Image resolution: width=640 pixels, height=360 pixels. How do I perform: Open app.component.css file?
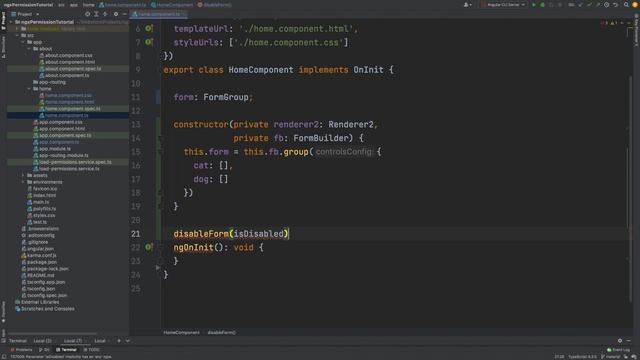58,122
